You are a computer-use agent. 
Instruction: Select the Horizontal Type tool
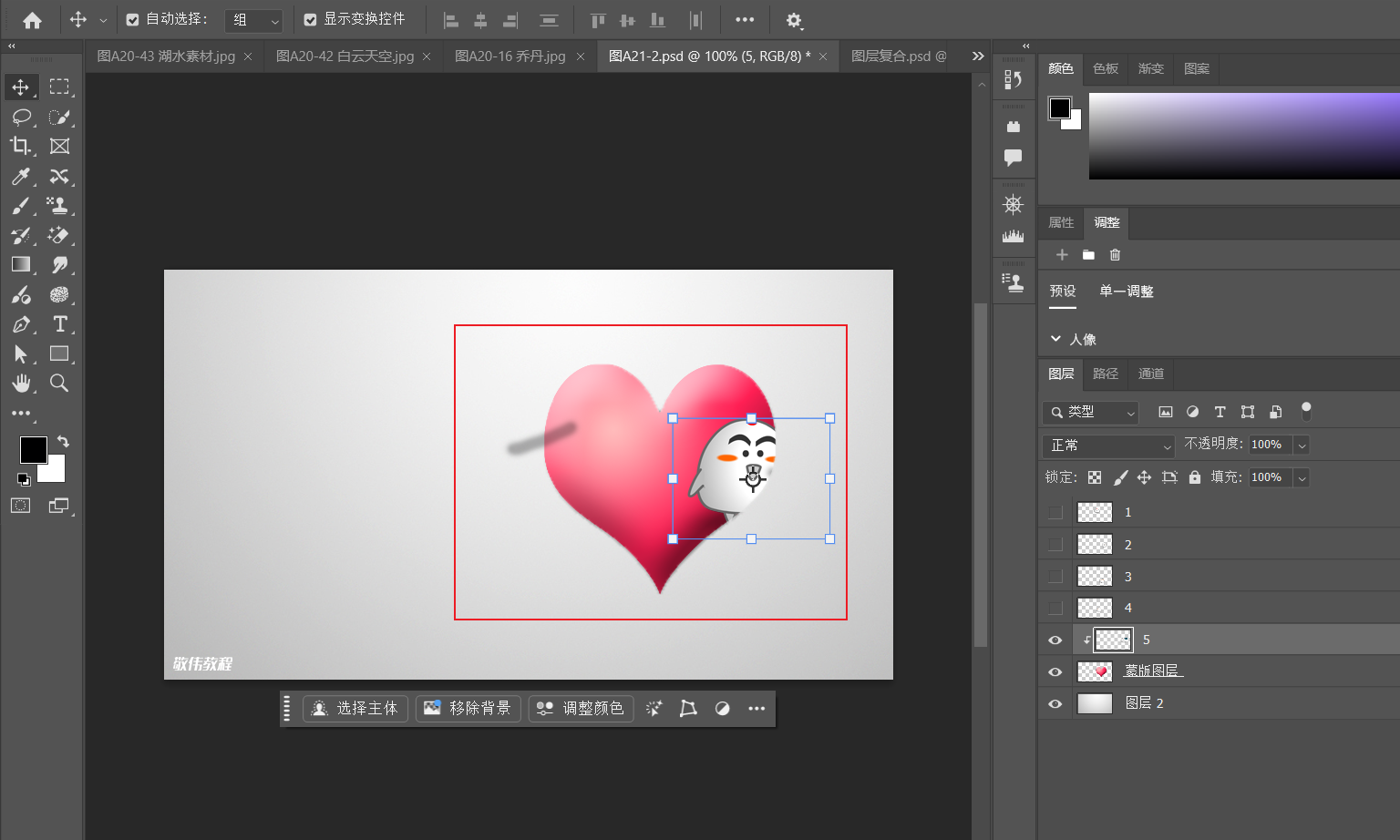(59, 324)
